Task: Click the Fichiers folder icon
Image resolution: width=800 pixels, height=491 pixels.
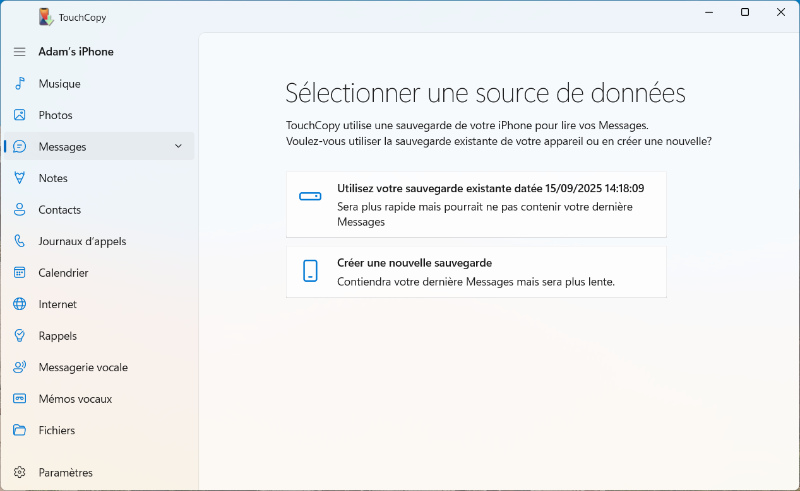Action: [x=19, y=430]
